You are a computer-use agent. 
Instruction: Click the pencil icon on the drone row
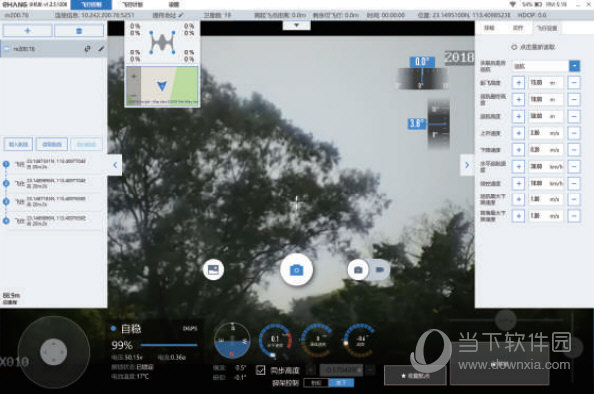point(101,49)
